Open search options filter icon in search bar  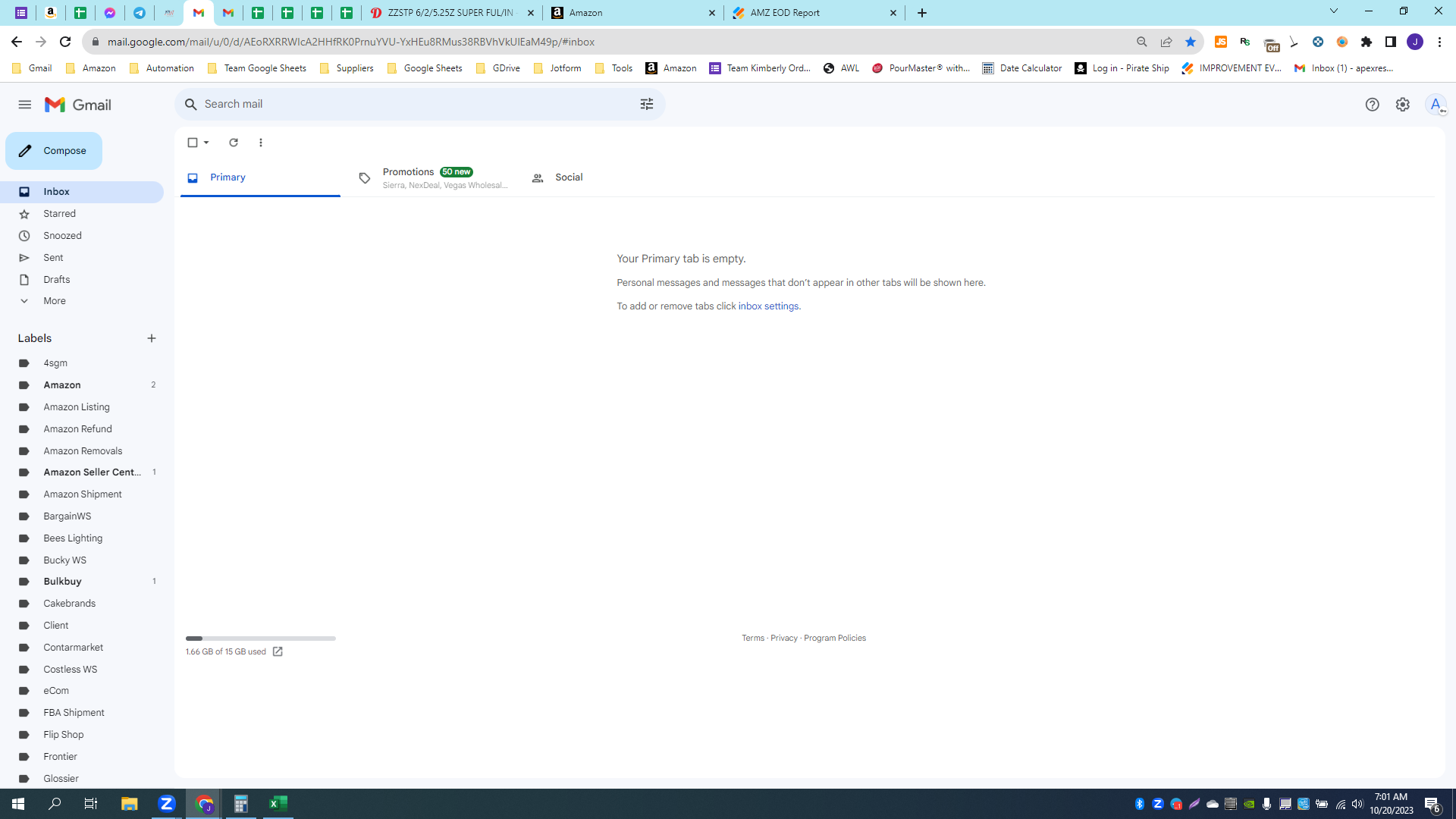click(647, 104)
